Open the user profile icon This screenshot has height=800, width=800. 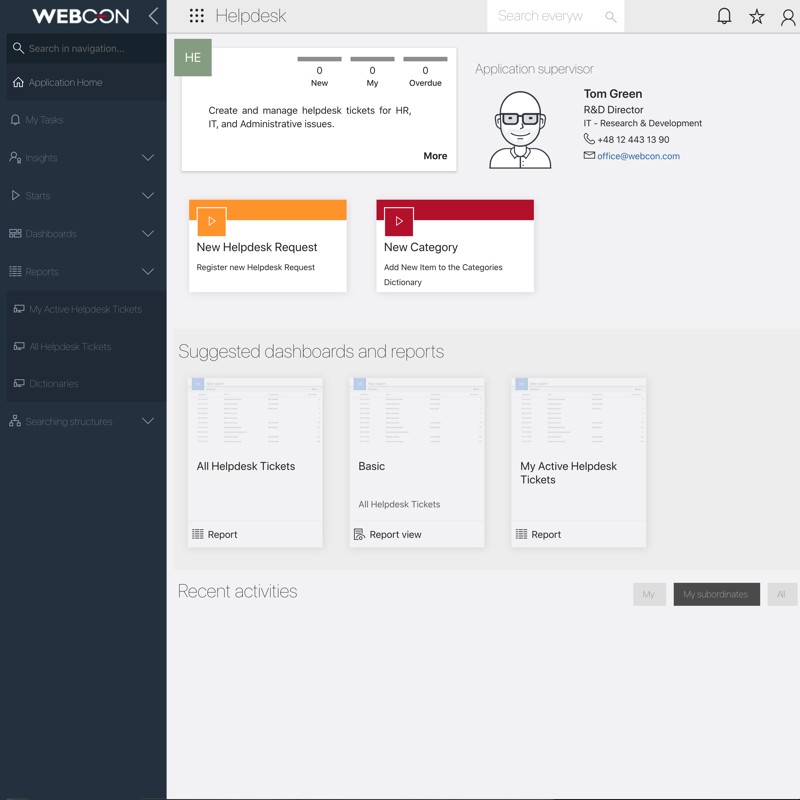[x=788, y=16]
